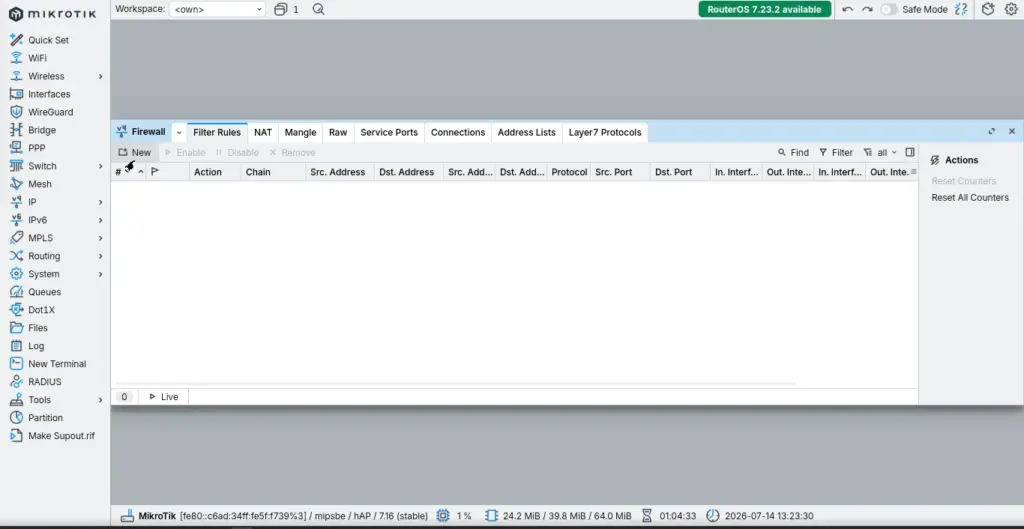Switch to the Connections tab

(x=458, y=132)
